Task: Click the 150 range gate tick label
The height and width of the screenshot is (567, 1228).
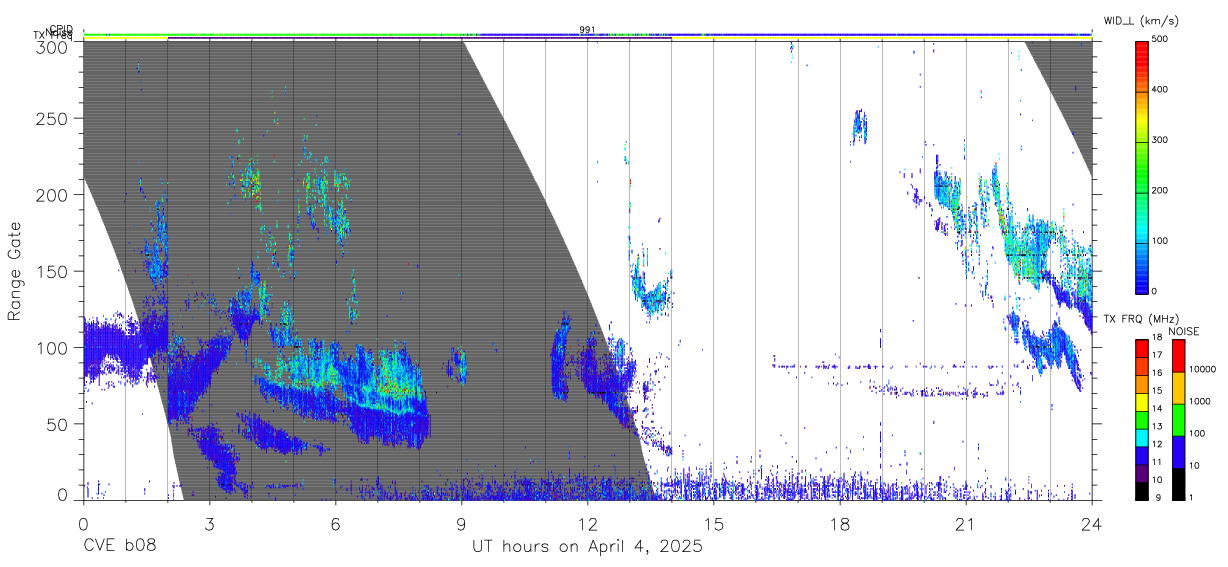Action: tap(51, 271)
